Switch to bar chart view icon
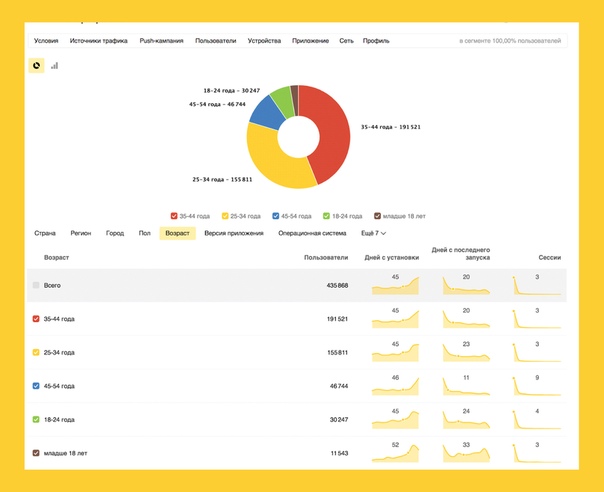The width and height of the screenshot is (604, 492). click(x=54, y=65)
